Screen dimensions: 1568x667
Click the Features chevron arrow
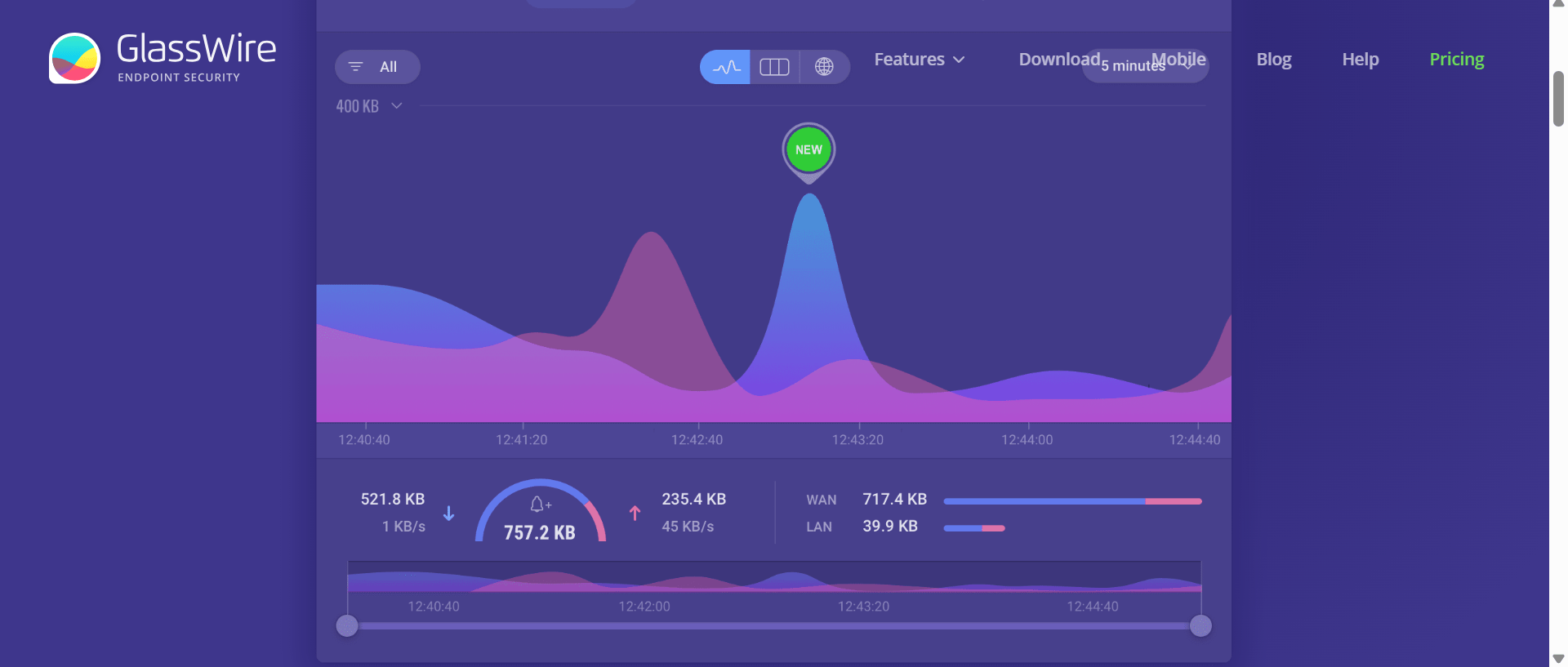(959, 60)
